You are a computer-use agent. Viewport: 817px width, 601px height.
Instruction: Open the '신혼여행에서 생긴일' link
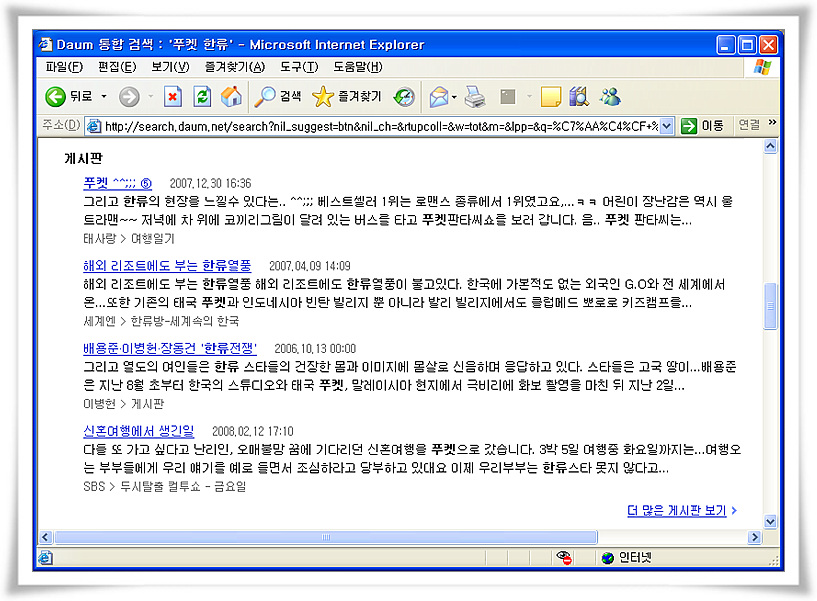pos(139,431)
